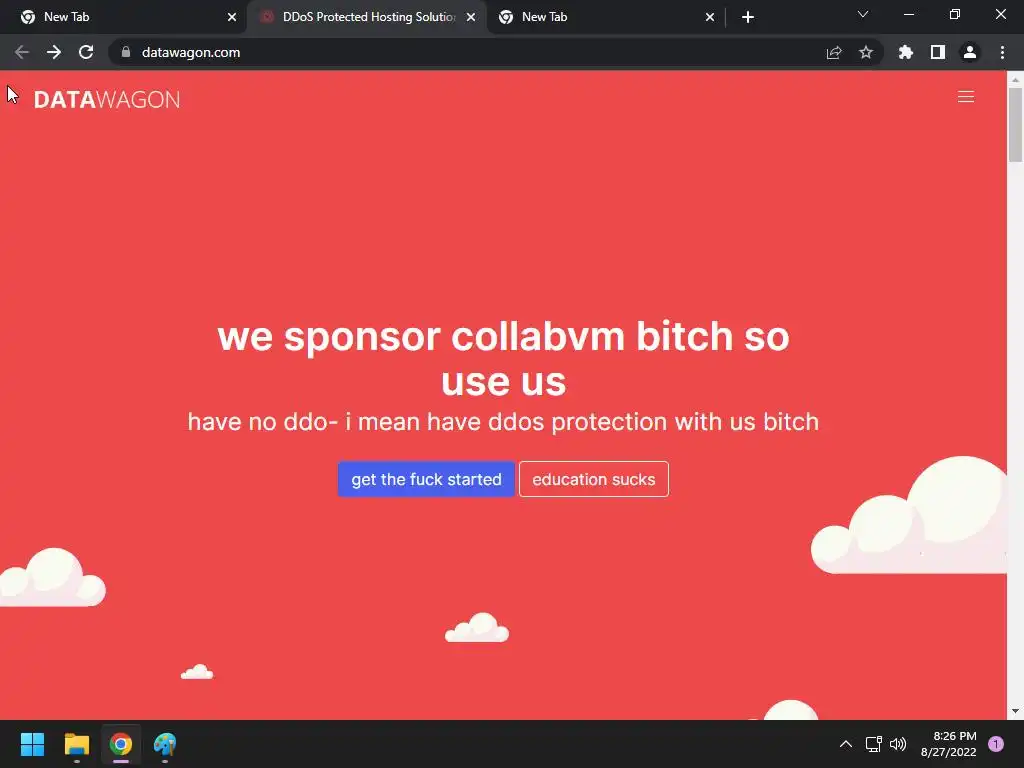The image size is (1024, 768).
Task: Open the Extensions puzzle icon
Action: pyautogui.click(x=906, y=52)
